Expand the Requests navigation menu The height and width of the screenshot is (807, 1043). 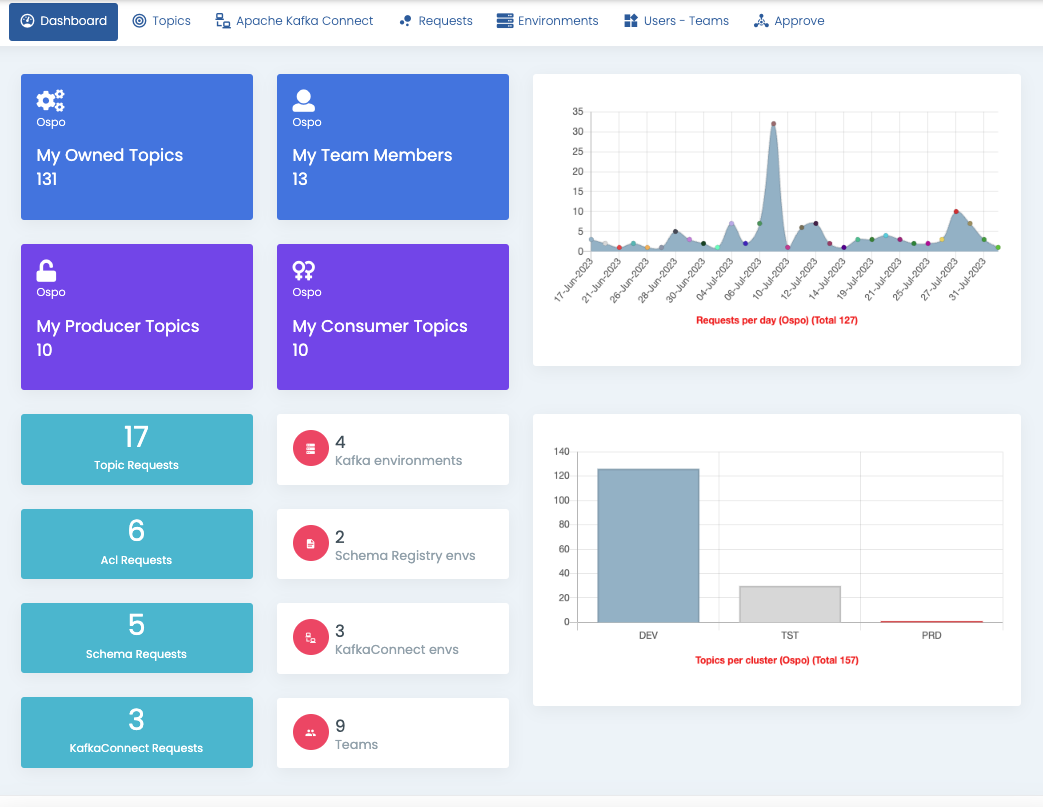coord(435,21)
